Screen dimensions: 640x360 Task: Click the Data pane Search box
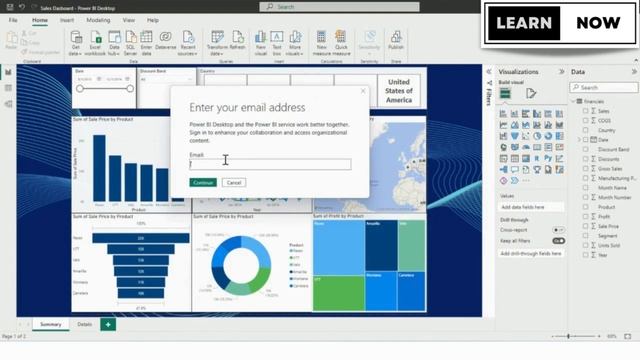(x=604, y=87)
